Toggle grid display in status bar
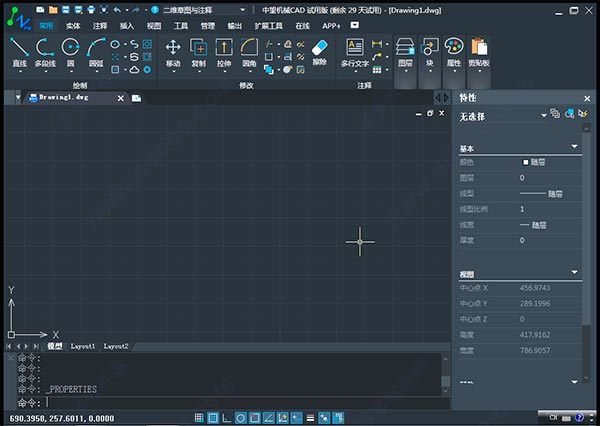The height and width of the screenshot is (426, 600). click(x=213, y=418)
